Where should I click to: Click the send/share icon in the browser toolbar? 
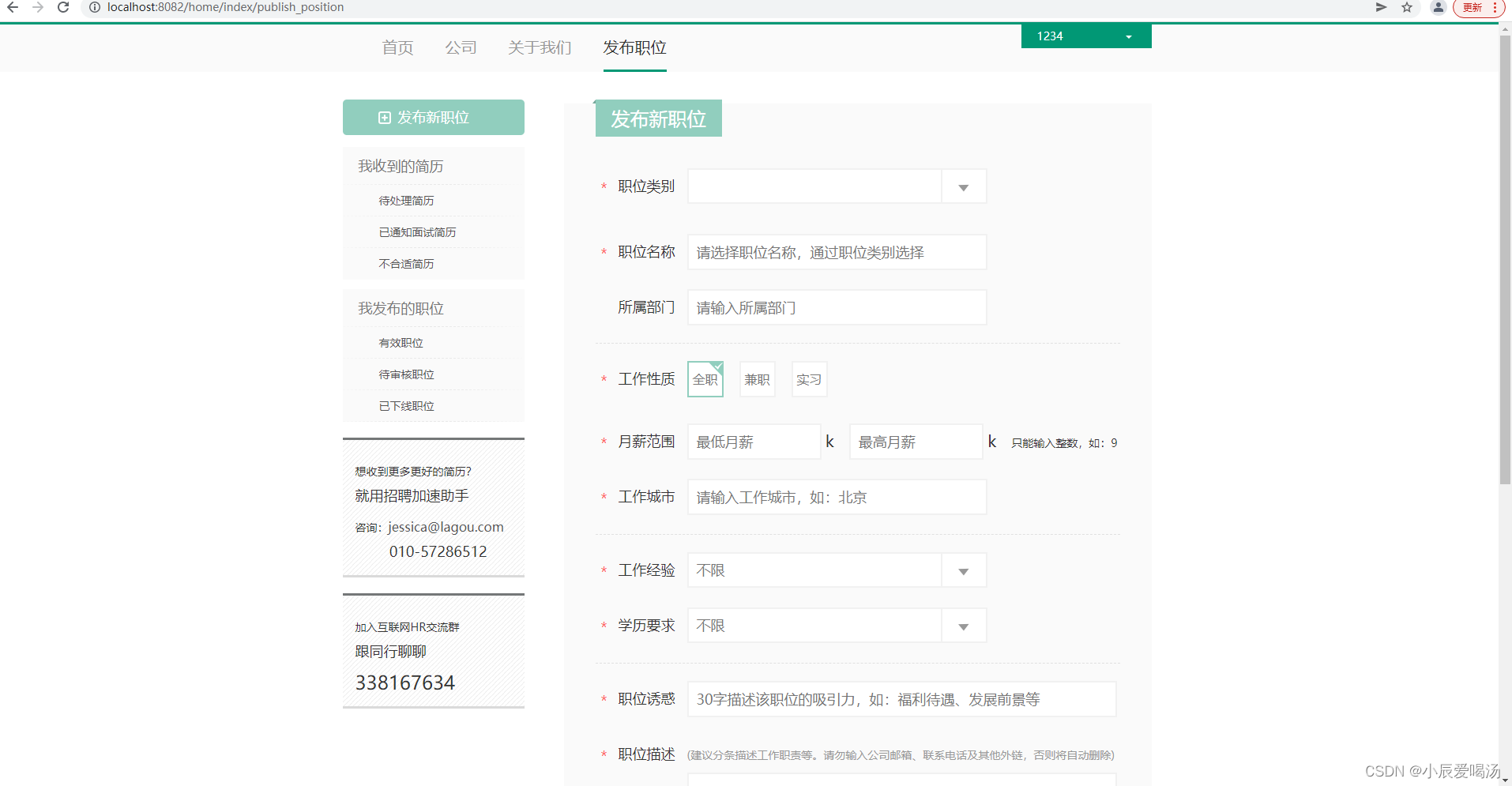tap(1381, 7)
